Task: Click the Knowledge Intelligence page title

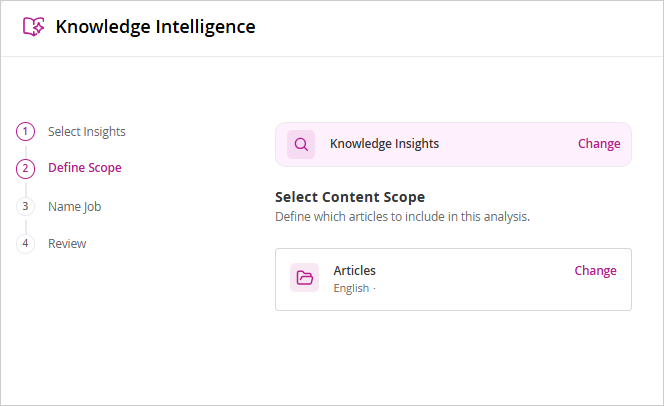Action: (155, 27)
